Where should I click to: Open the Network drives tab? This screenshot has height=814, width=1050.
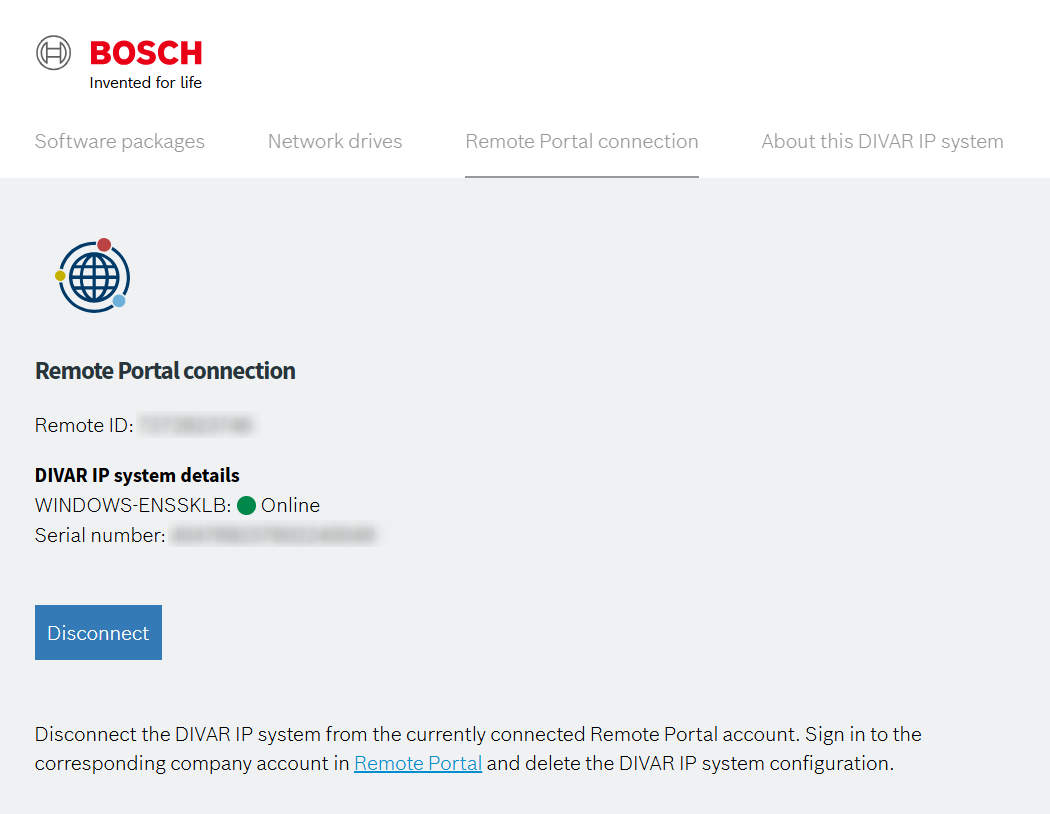pos(334,141)
